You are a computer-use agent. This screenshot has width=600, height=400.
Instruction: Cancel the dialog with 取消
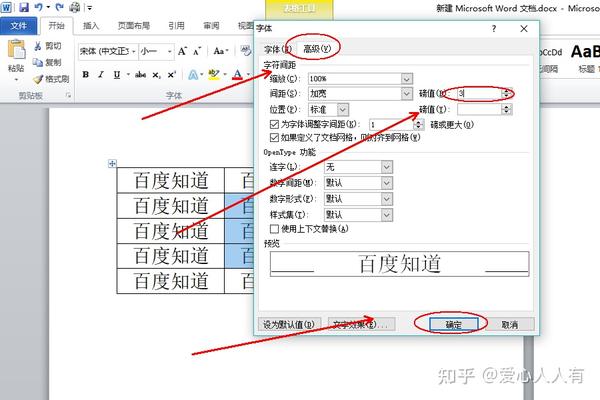click(x=509, y=325)
